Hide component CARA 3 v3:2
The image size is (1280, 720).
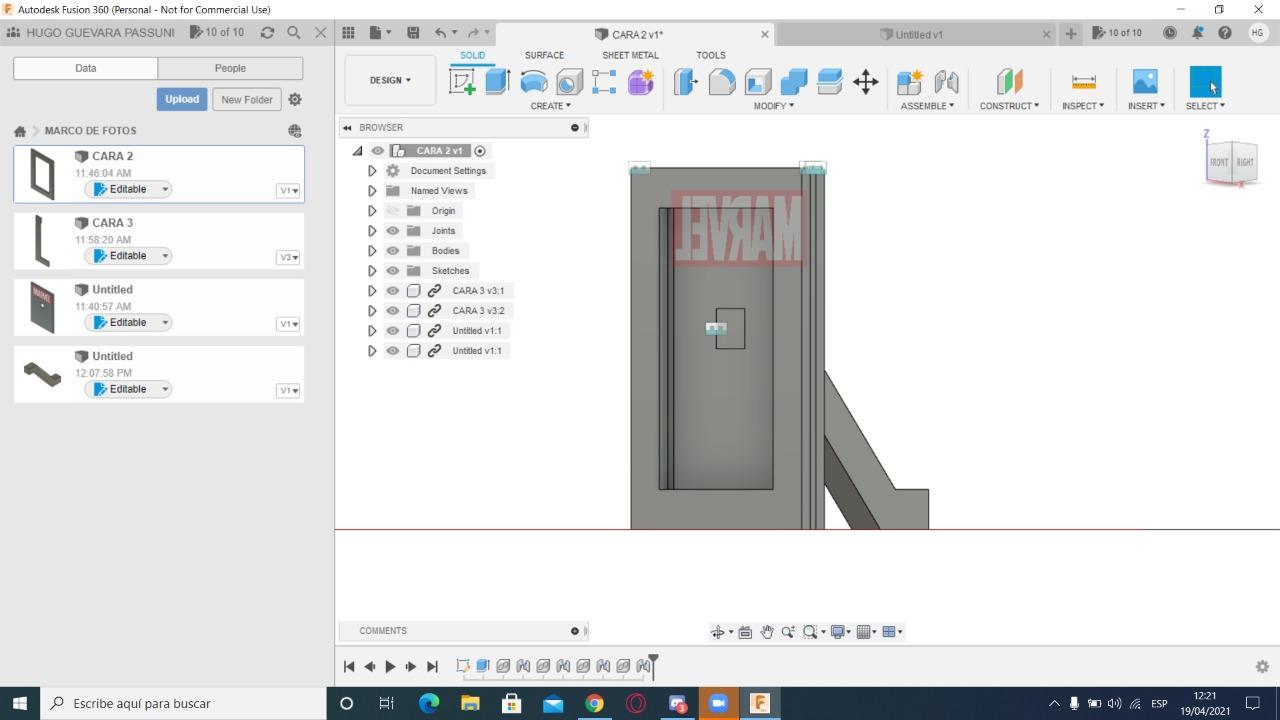click(x=393, y=311)
